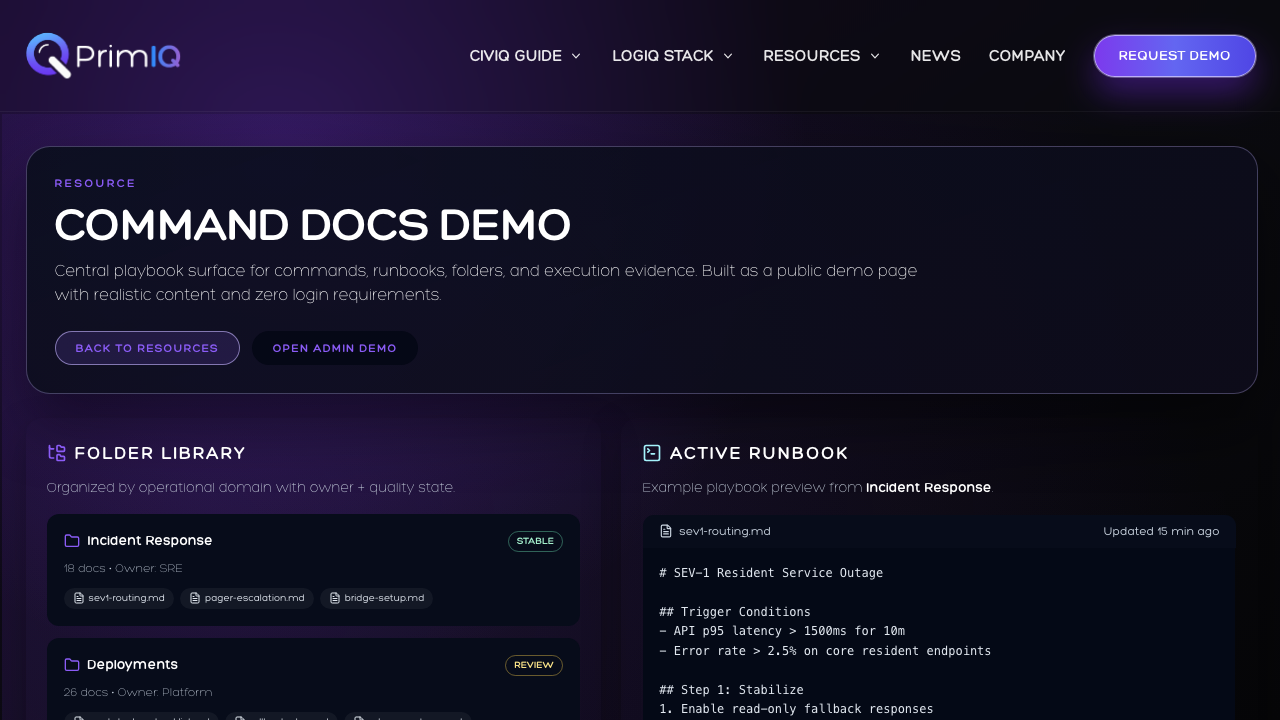Select the sev1-routing.md chip under Incident Response
1280x720 pixels.
tap(119, 598)
